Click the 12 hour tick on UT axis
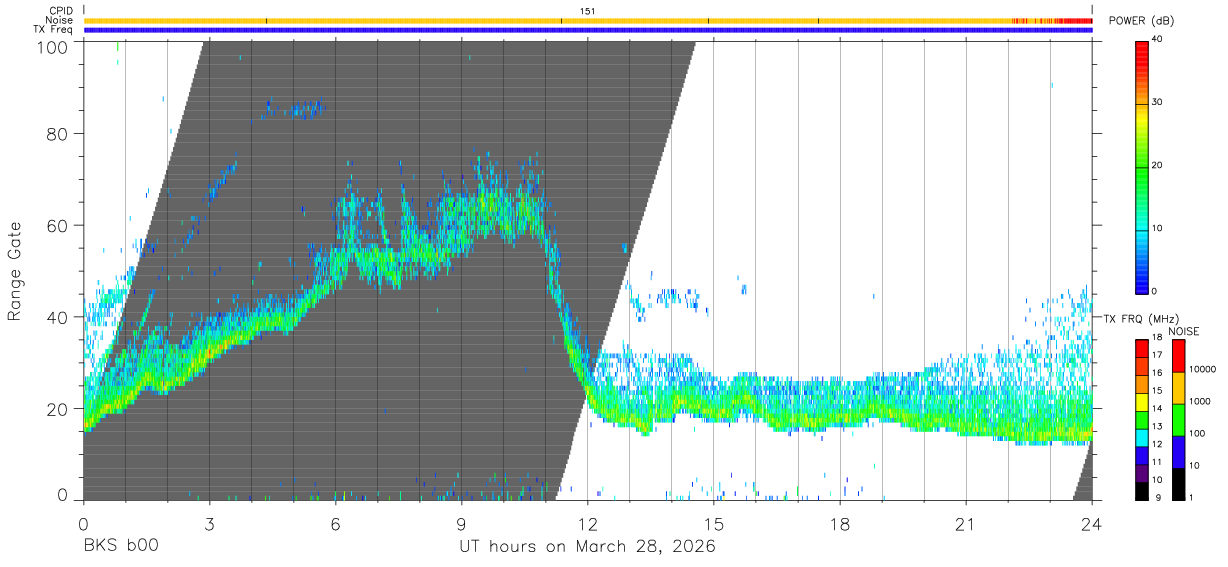 click(587, 523)
